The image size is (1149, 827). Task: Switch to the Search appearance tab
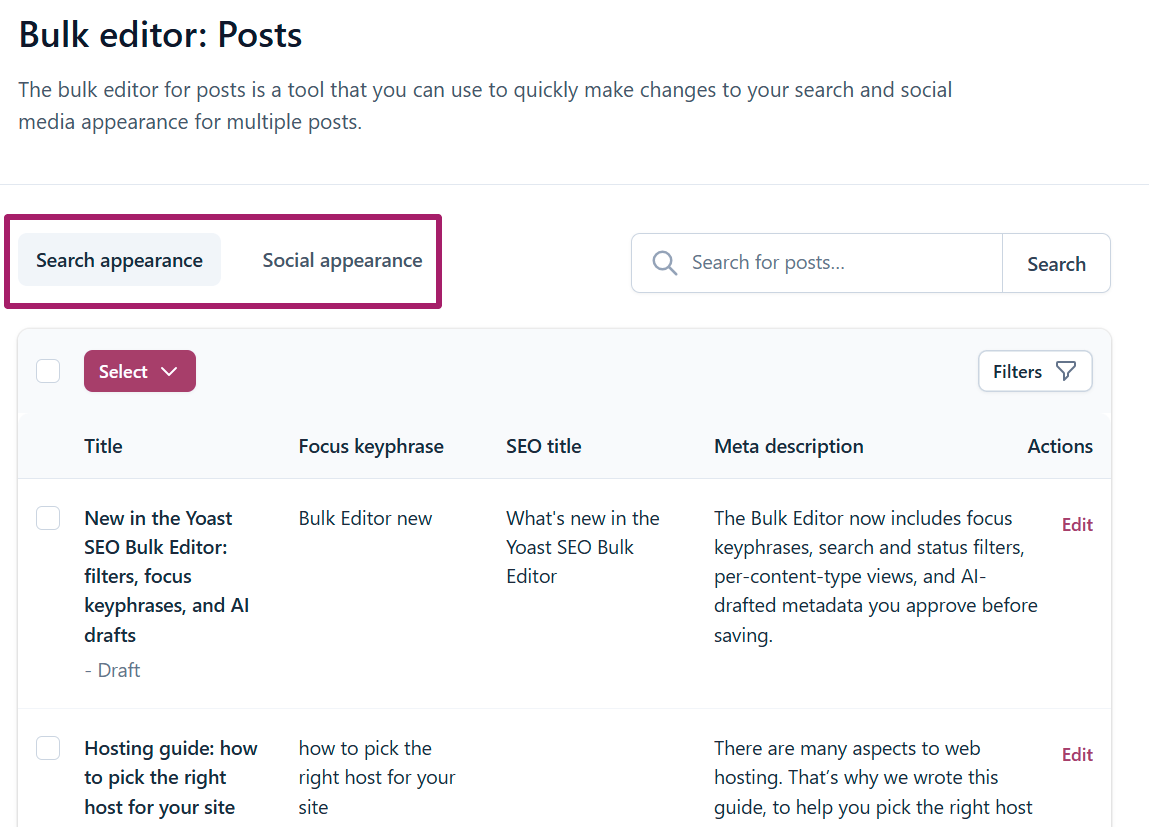(119, 260)
